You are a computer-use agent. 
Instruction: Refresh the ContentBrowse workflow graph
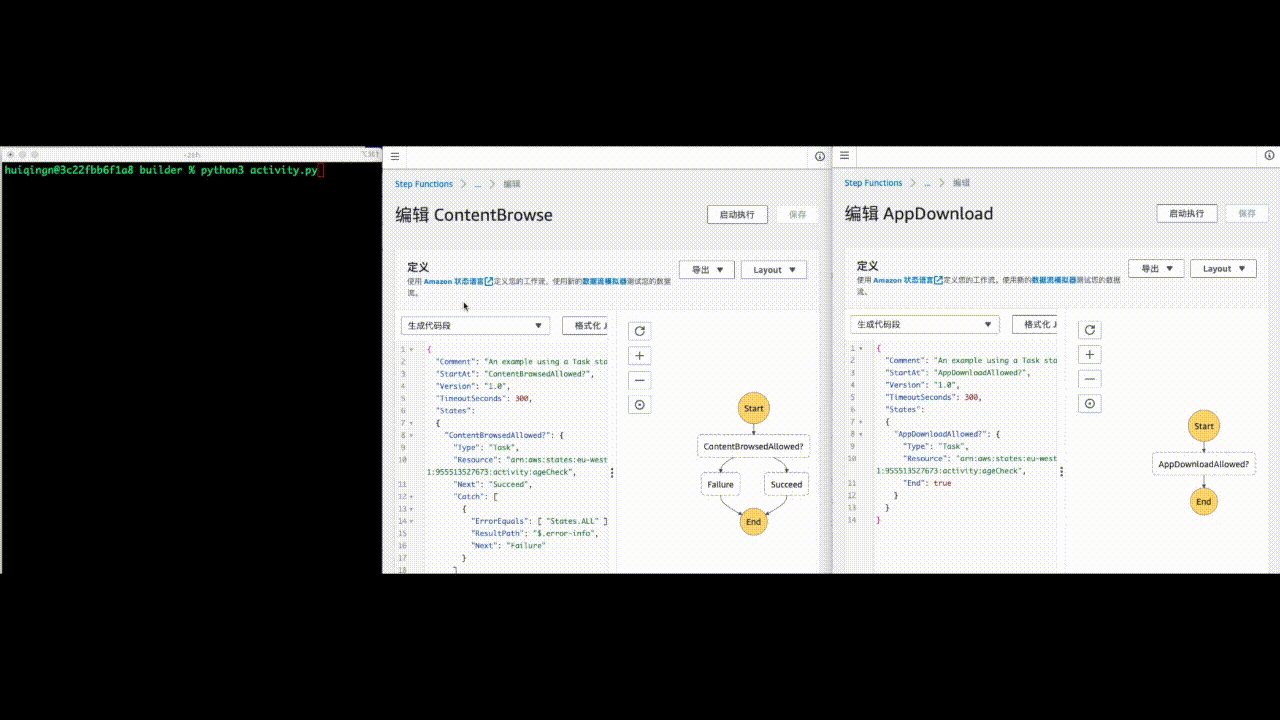pyautogui.click(x=640, y=331)
